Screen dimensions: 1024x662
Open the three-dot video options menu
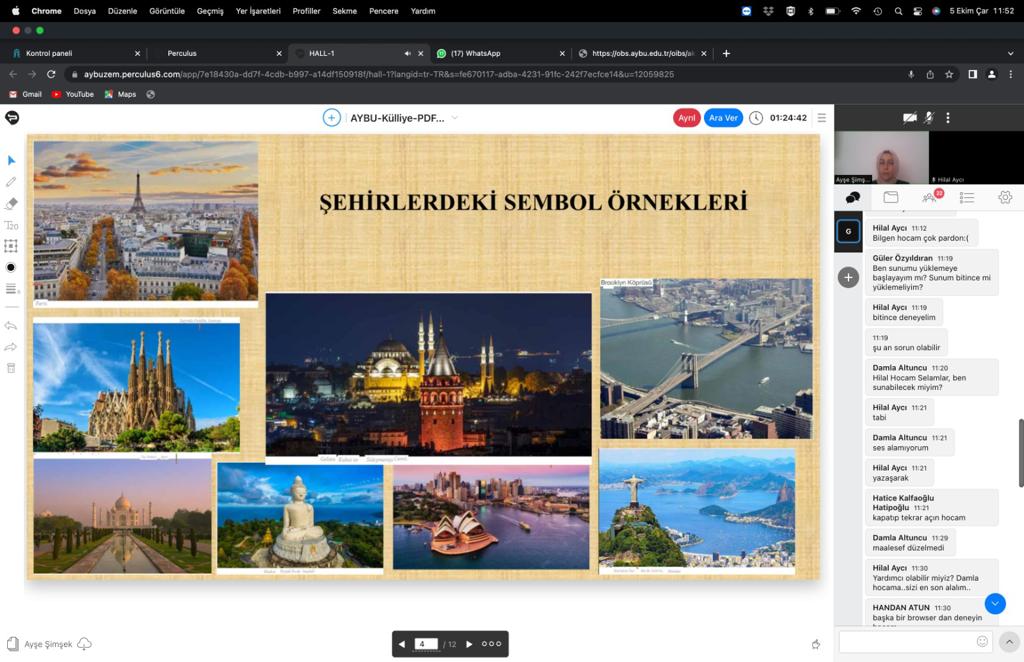tap(948, 118)
